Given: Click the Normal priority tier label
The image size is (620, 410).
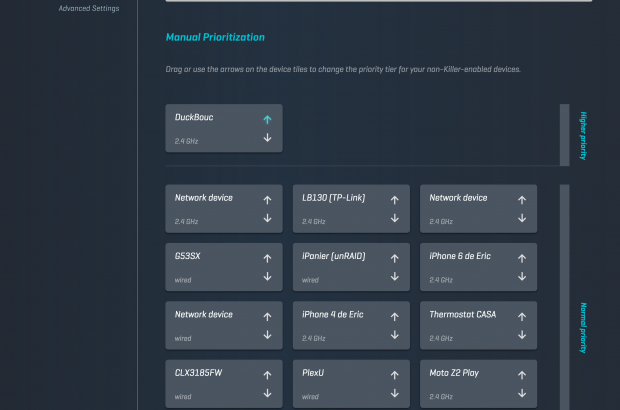Looking at the screenshot, I should [584, 328].
